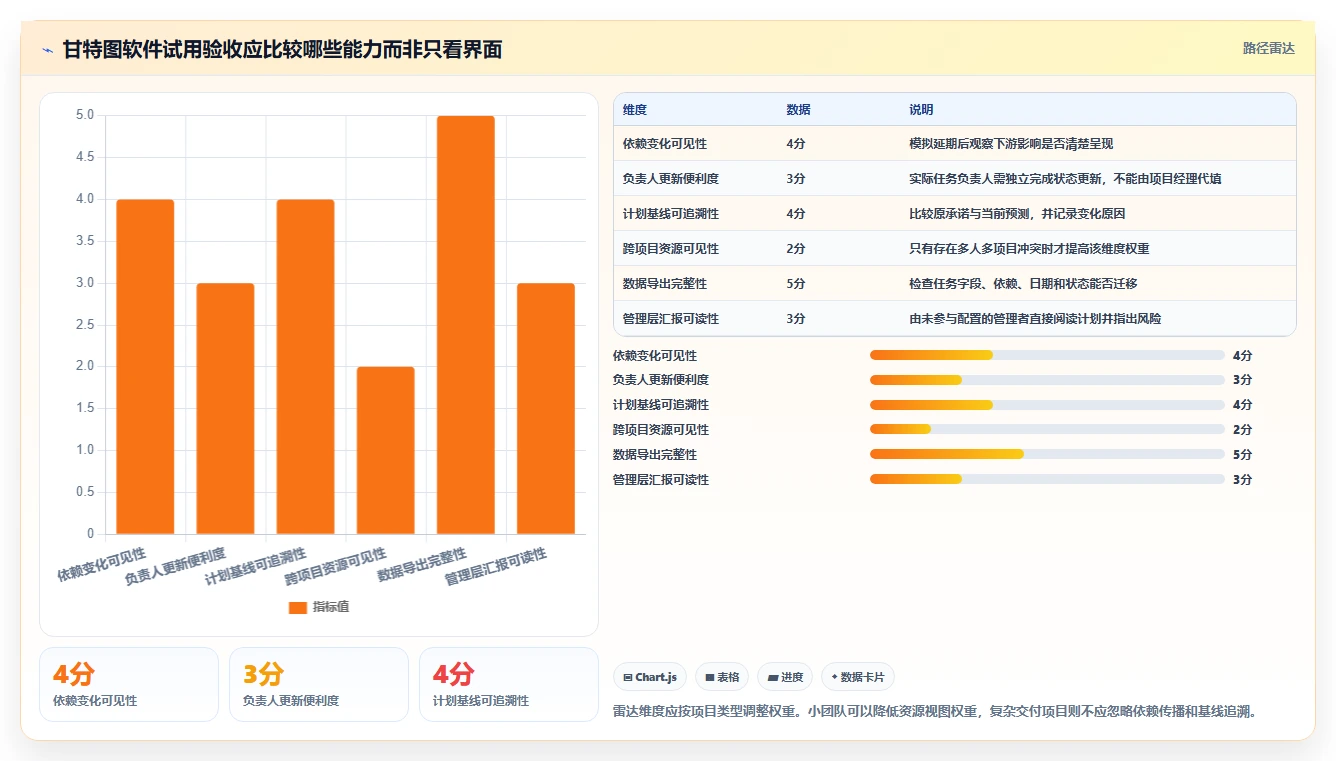
Task: Open the 3分 负责人更新便利度 stat card
Action: [x=319, y=684]
